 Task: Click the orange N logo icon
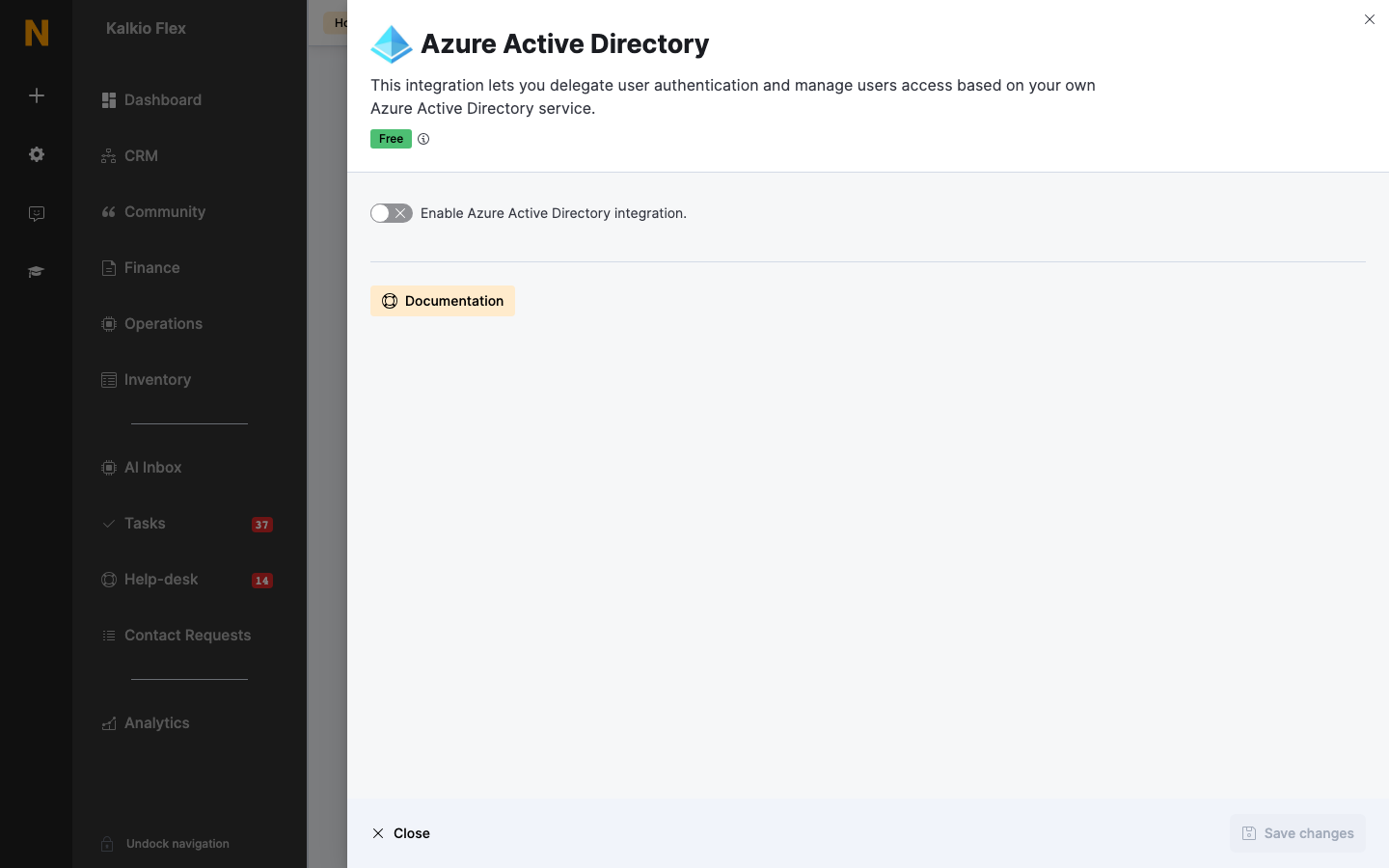pos(37,33)
